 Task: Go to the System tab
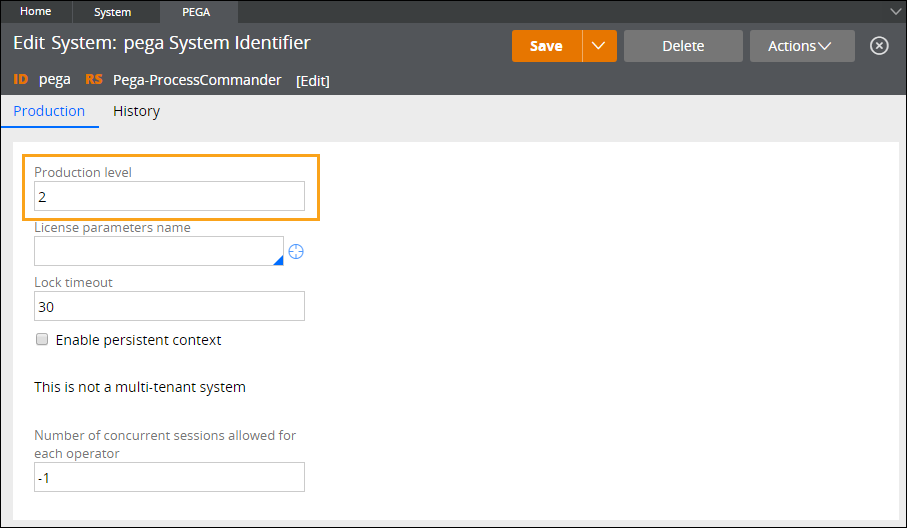[113, 12]
